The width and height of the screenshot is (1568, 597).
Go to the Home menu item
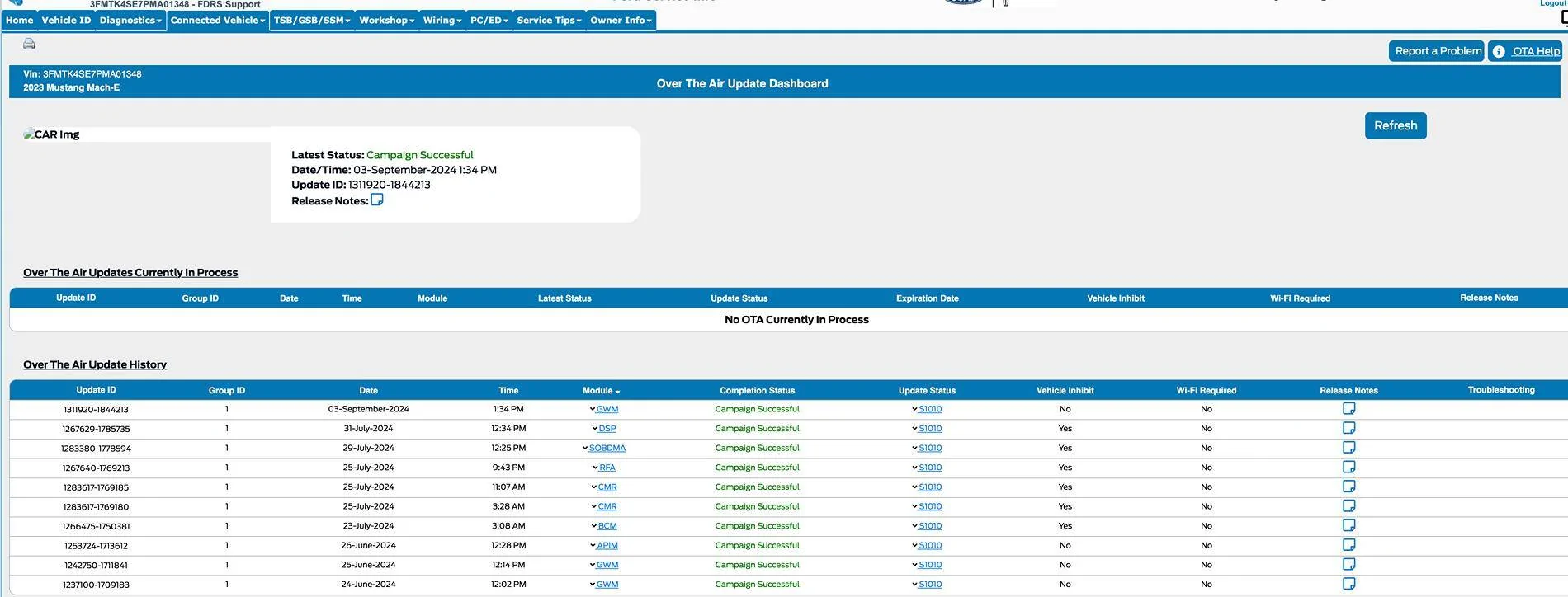point(20,20)
